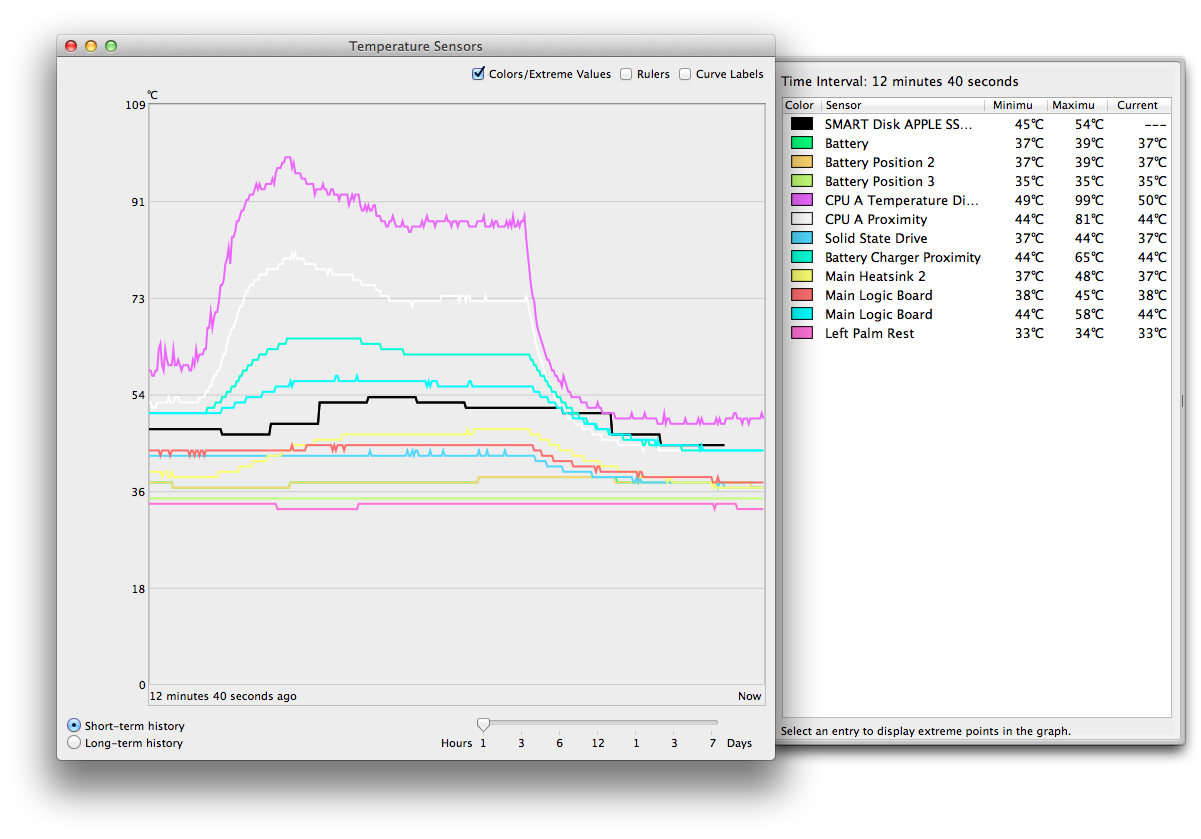
Task: Click the white CPU A Proximity swatch
Action: click(x=802, y=219)
